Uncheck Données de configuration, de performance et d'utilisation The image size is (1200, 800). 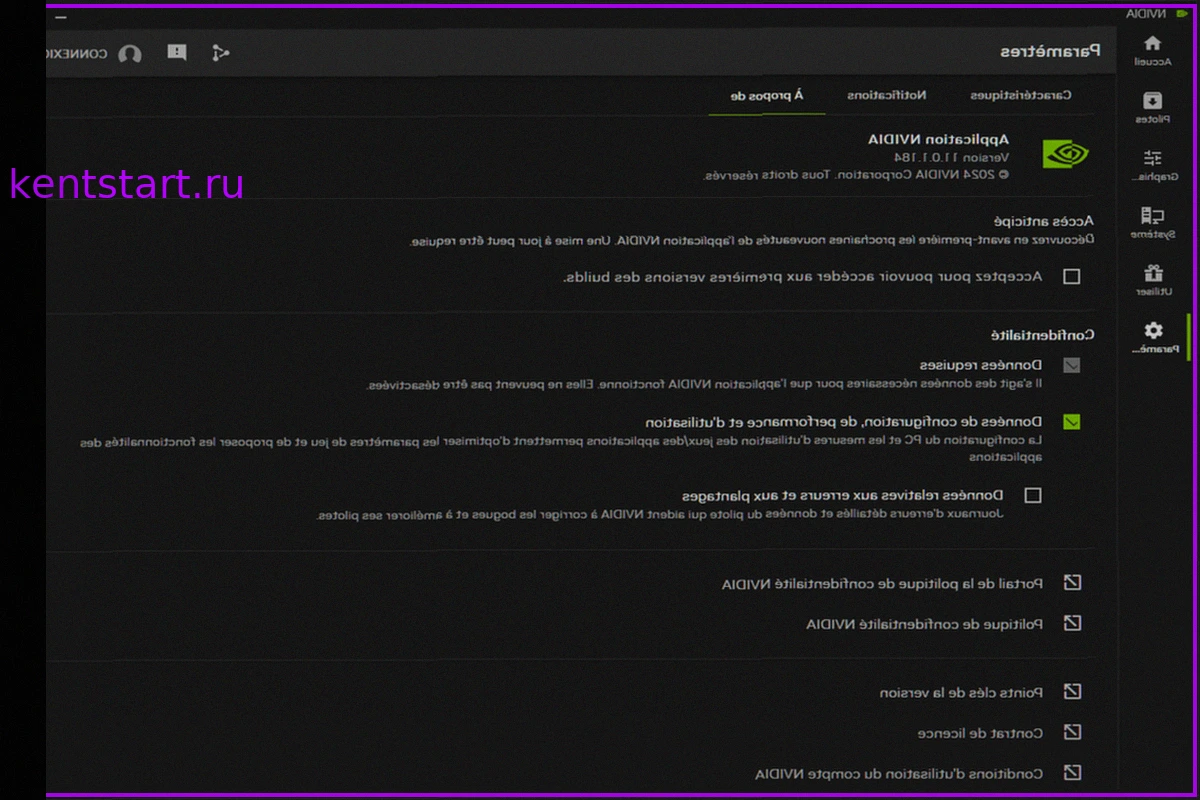tap(1071, 422)
